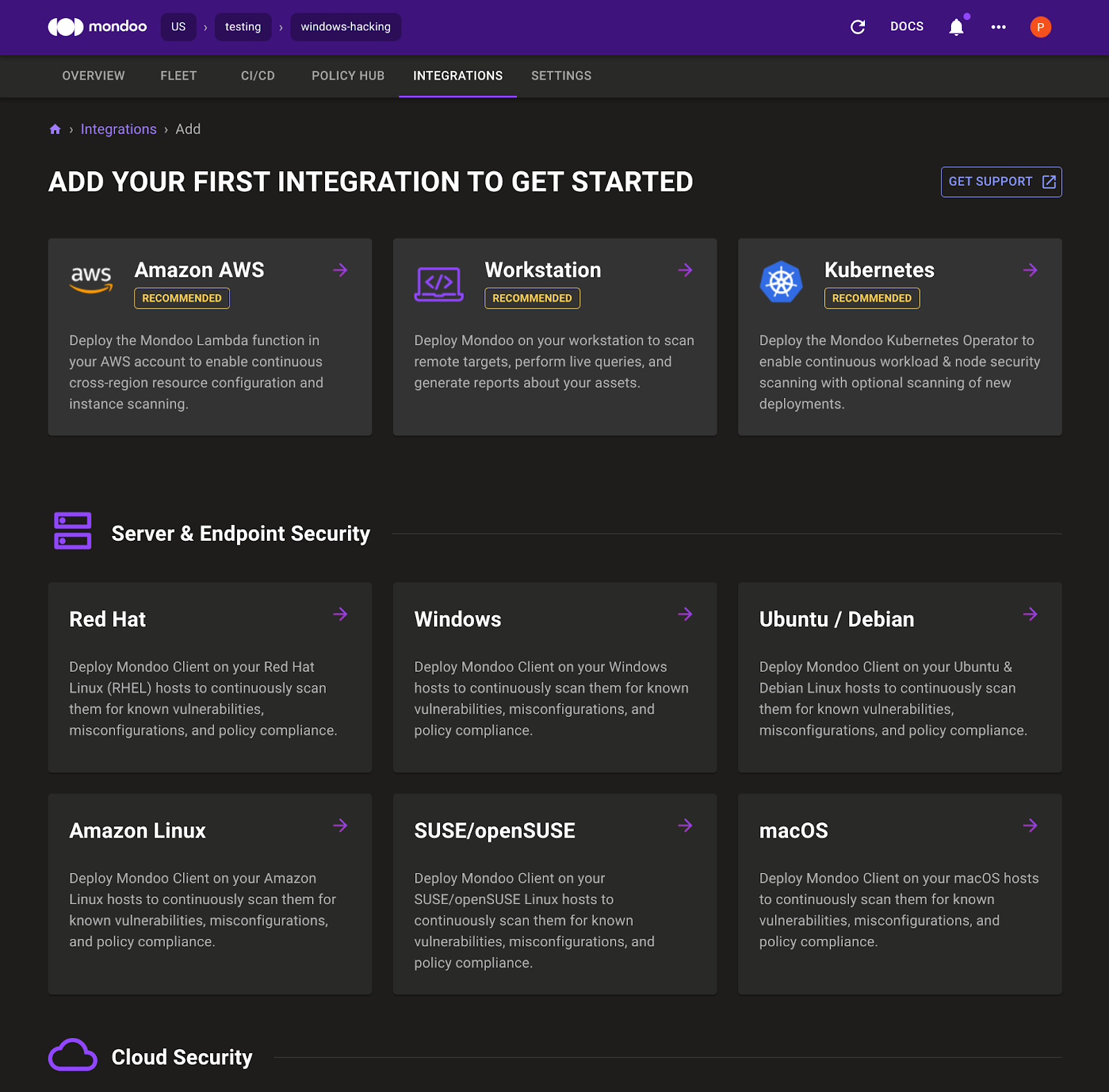Click the Server & Endpoint Security icon

(73, 531)
